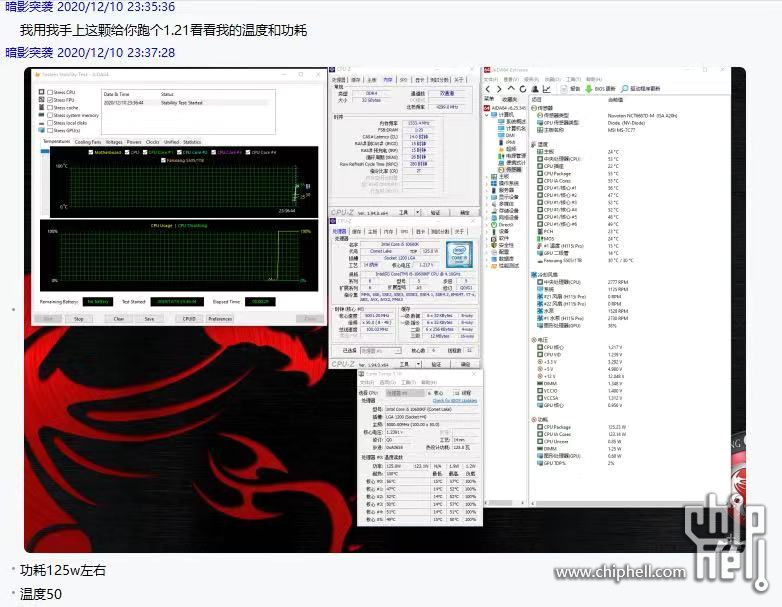Click Save button in stability test

149,319
